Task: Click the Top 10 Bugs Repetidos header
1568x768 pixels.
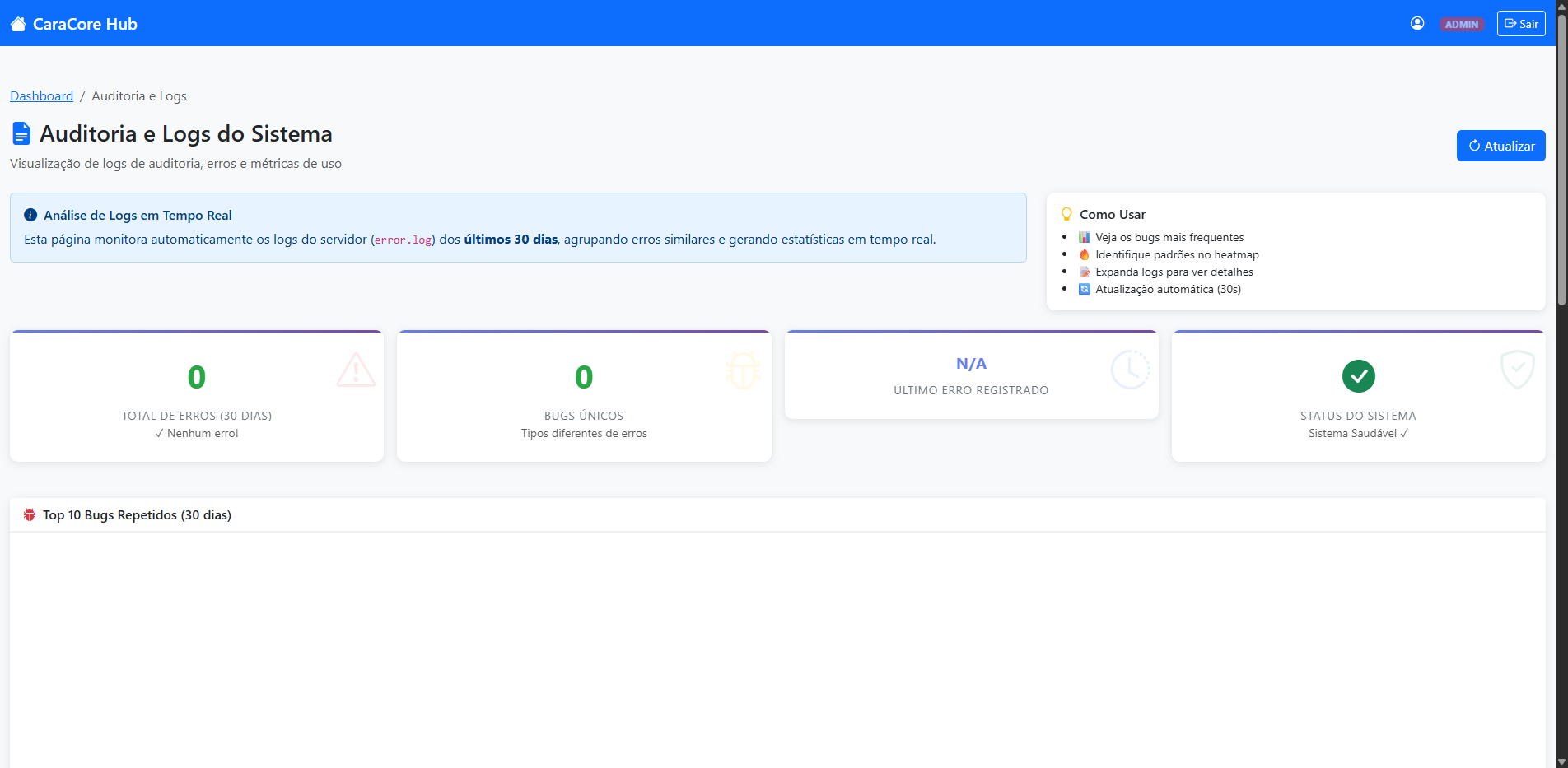Action: [137, 515]
